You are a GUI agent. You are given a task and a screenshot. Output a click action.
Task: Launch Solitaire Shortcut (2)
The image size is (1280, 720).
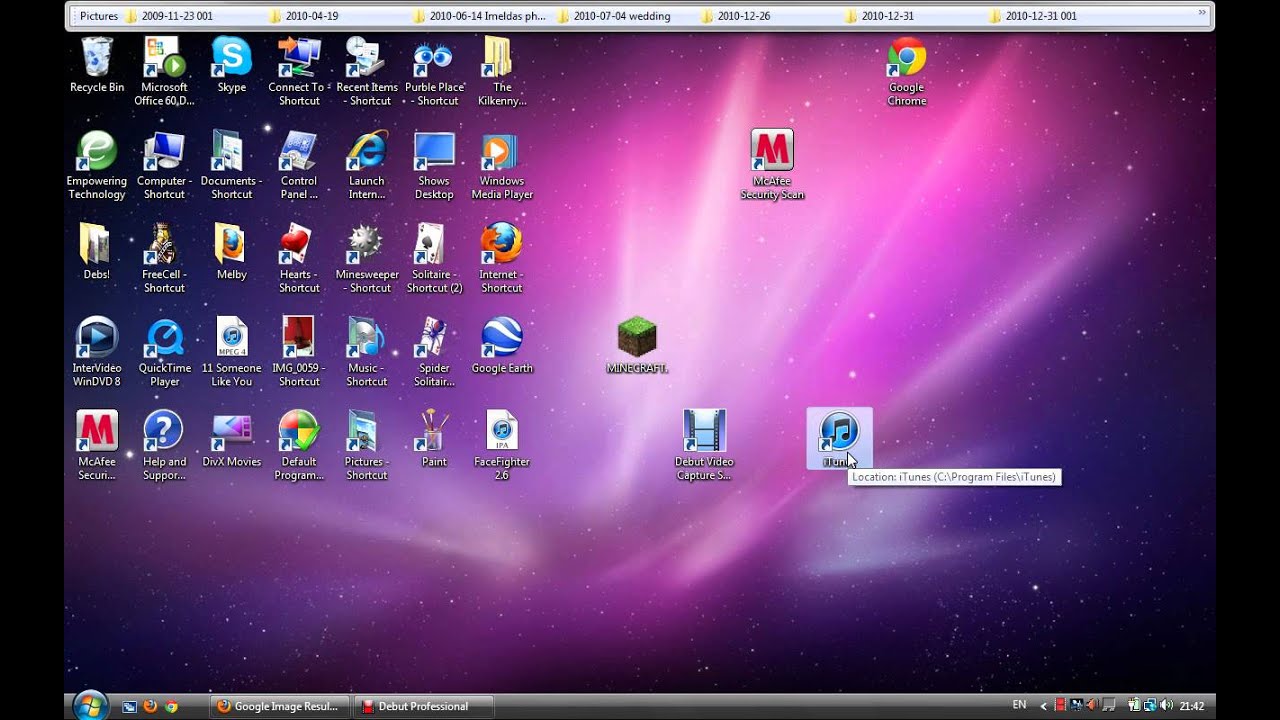pos(434,259)
